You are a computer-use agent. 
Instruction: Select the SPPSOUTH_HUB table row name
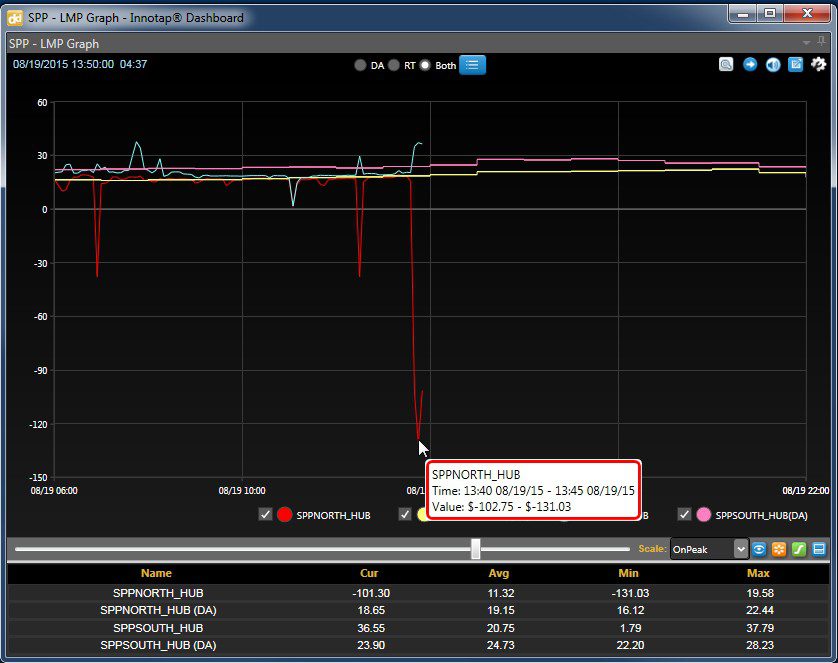tap(158, 628)
